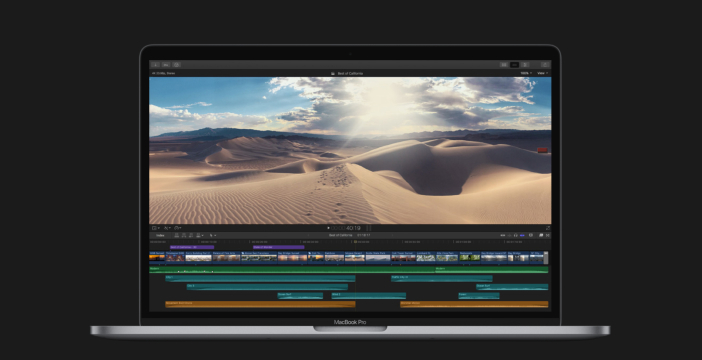The image size is (702, 360).
Task: Select the second orange audio clip
Action: 474,304
